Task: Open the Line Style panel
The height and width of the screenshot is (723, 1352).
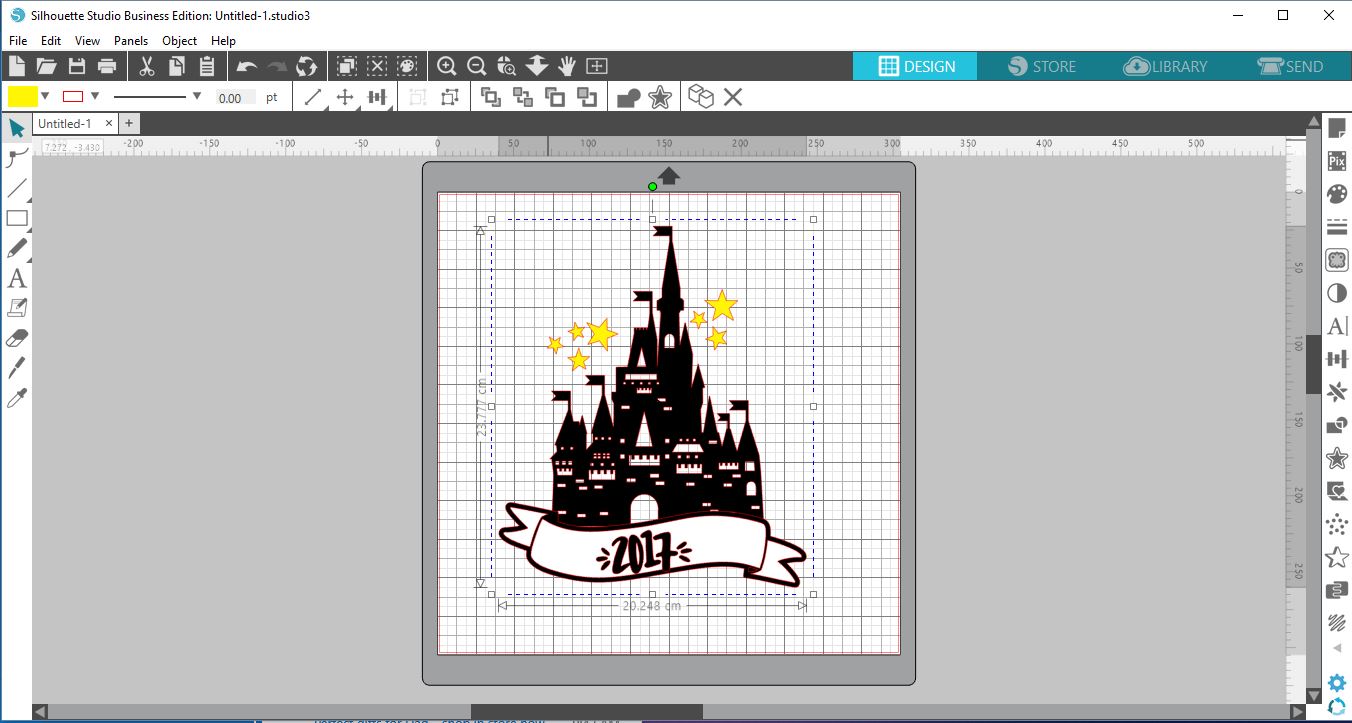Action: coord(1337,227)
